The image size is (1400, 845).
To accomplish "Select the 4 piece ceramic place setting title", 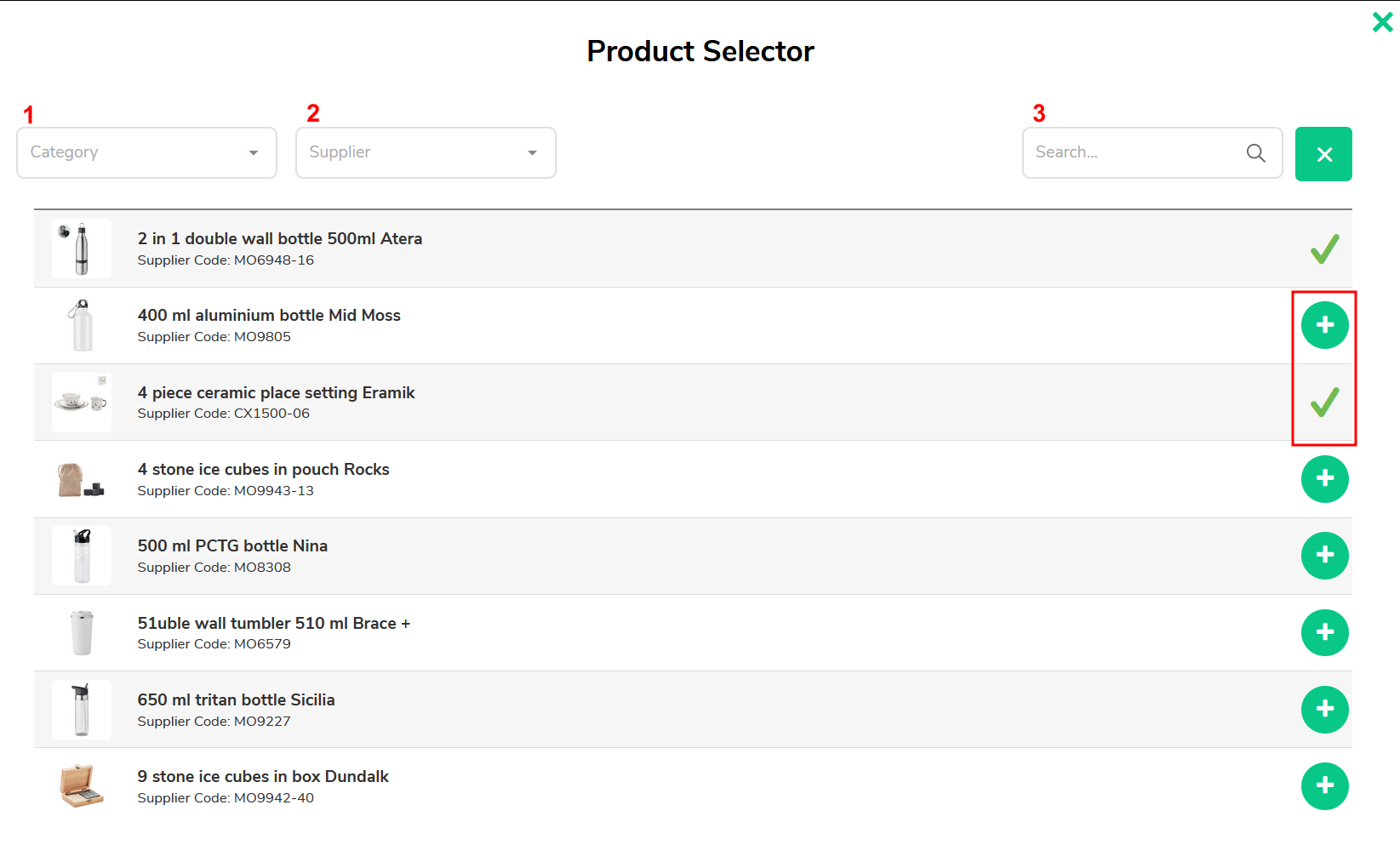I will pyautogui.click(x=276, y=392).
